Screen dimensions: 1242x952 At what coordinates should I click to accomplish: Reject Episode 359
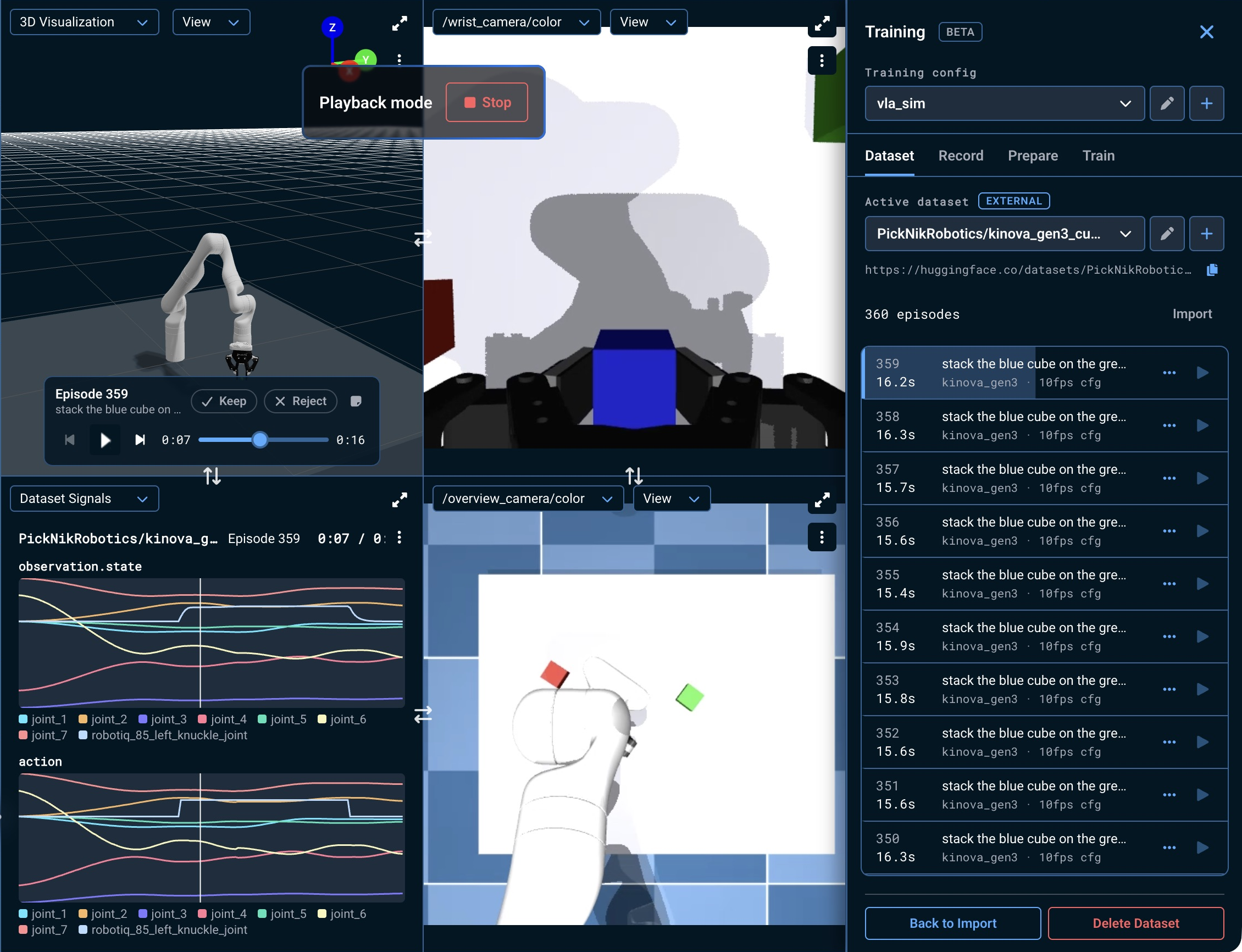tap(300, 401)
